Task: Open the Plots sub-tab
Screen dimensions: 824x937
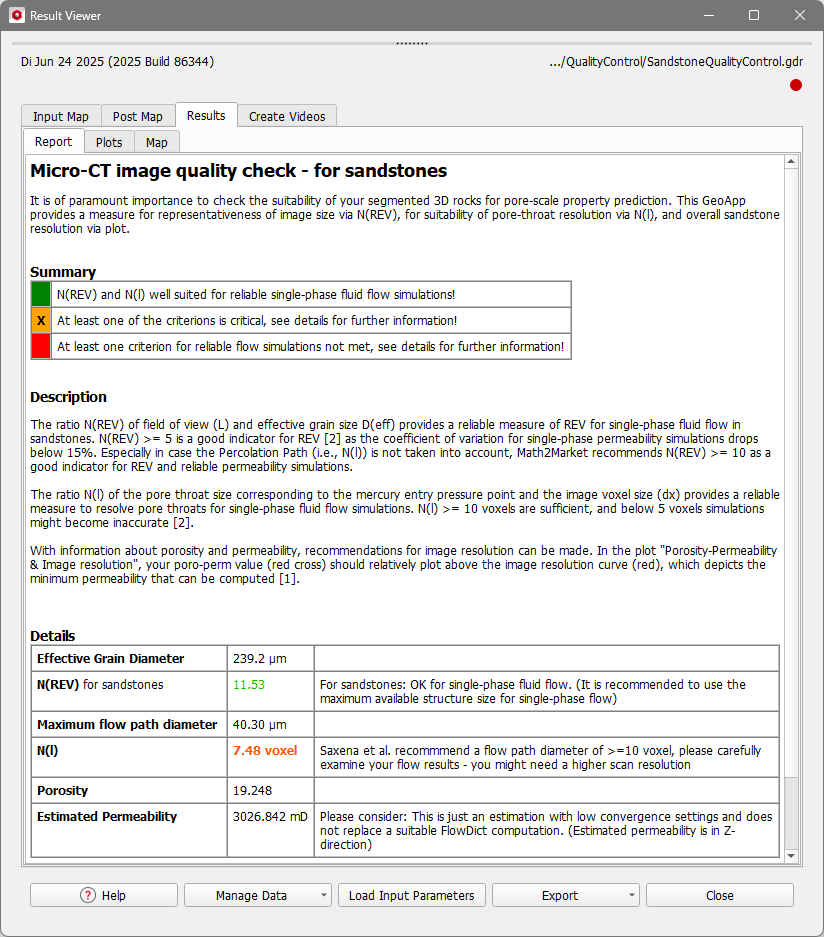Action: pos(109,142)
